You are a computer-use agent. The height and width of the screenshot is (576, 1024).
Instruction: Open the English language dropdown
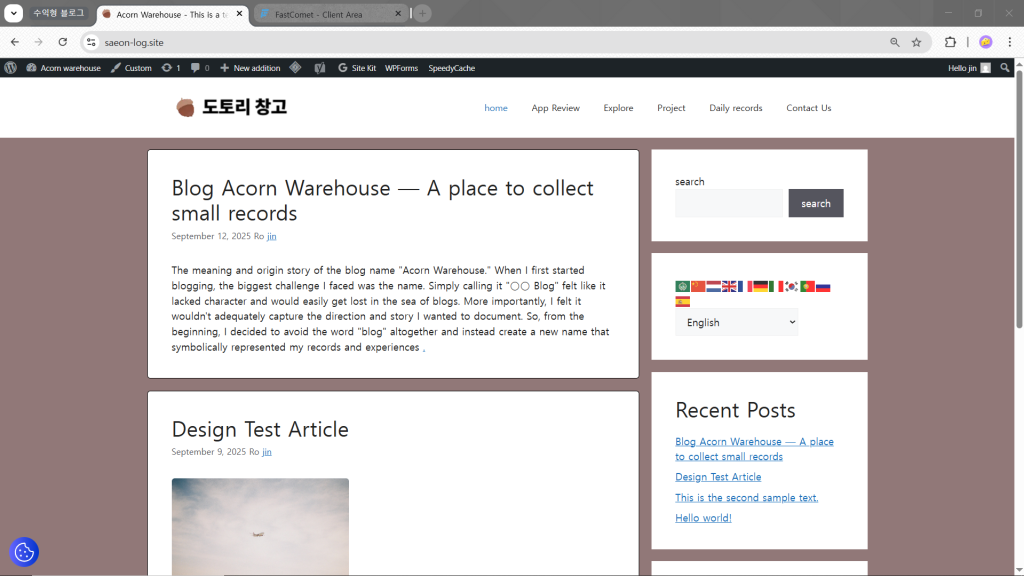point(736,322)
